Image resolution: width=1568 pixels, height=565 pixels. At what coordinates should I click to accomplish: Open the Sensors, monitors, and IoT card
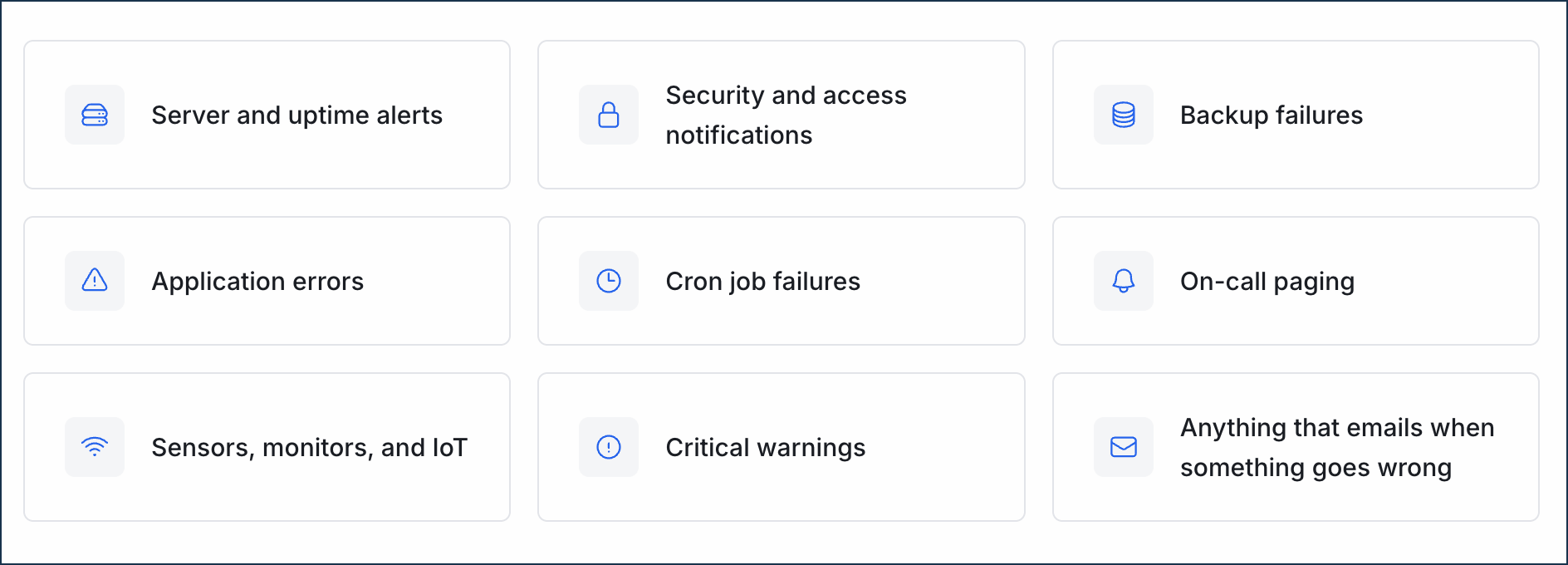tap(267, 447)
